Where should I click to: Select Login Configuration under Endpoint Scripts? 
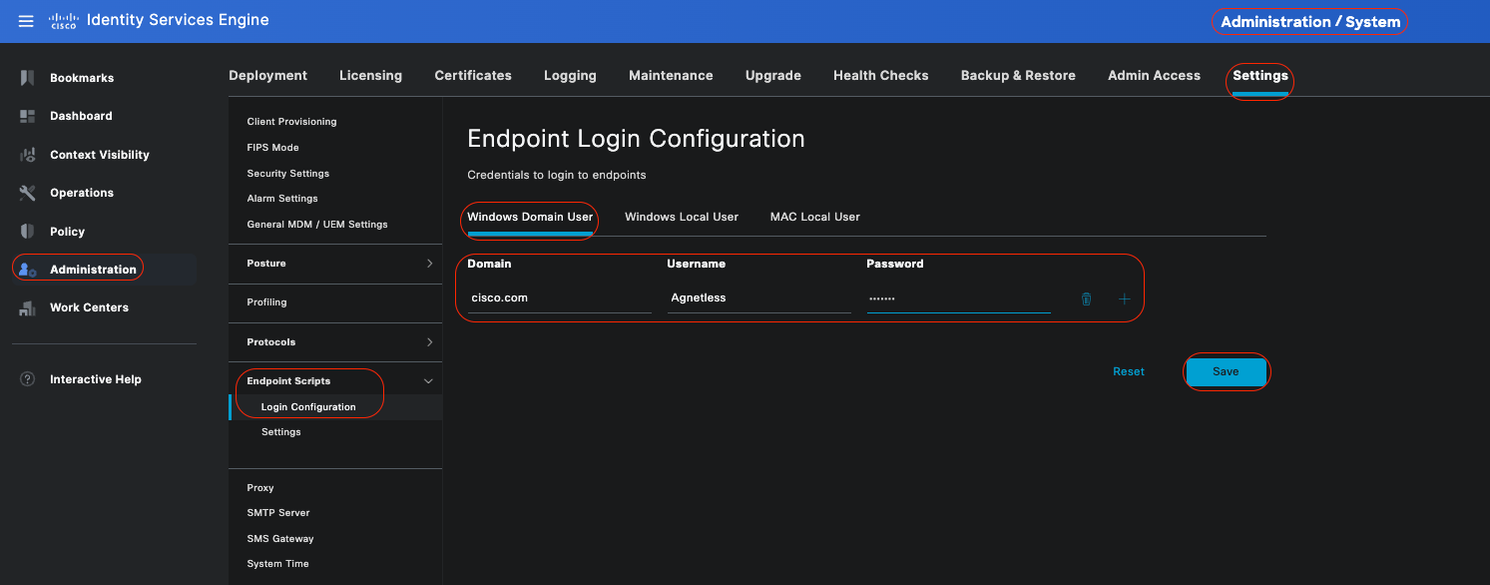tap(308, 407)
